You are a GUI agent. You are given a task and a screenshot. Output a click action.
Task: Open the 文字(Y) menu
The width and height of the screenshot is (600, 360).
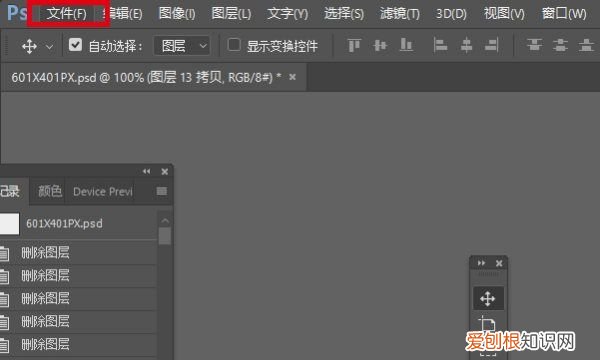pos(287,14)
